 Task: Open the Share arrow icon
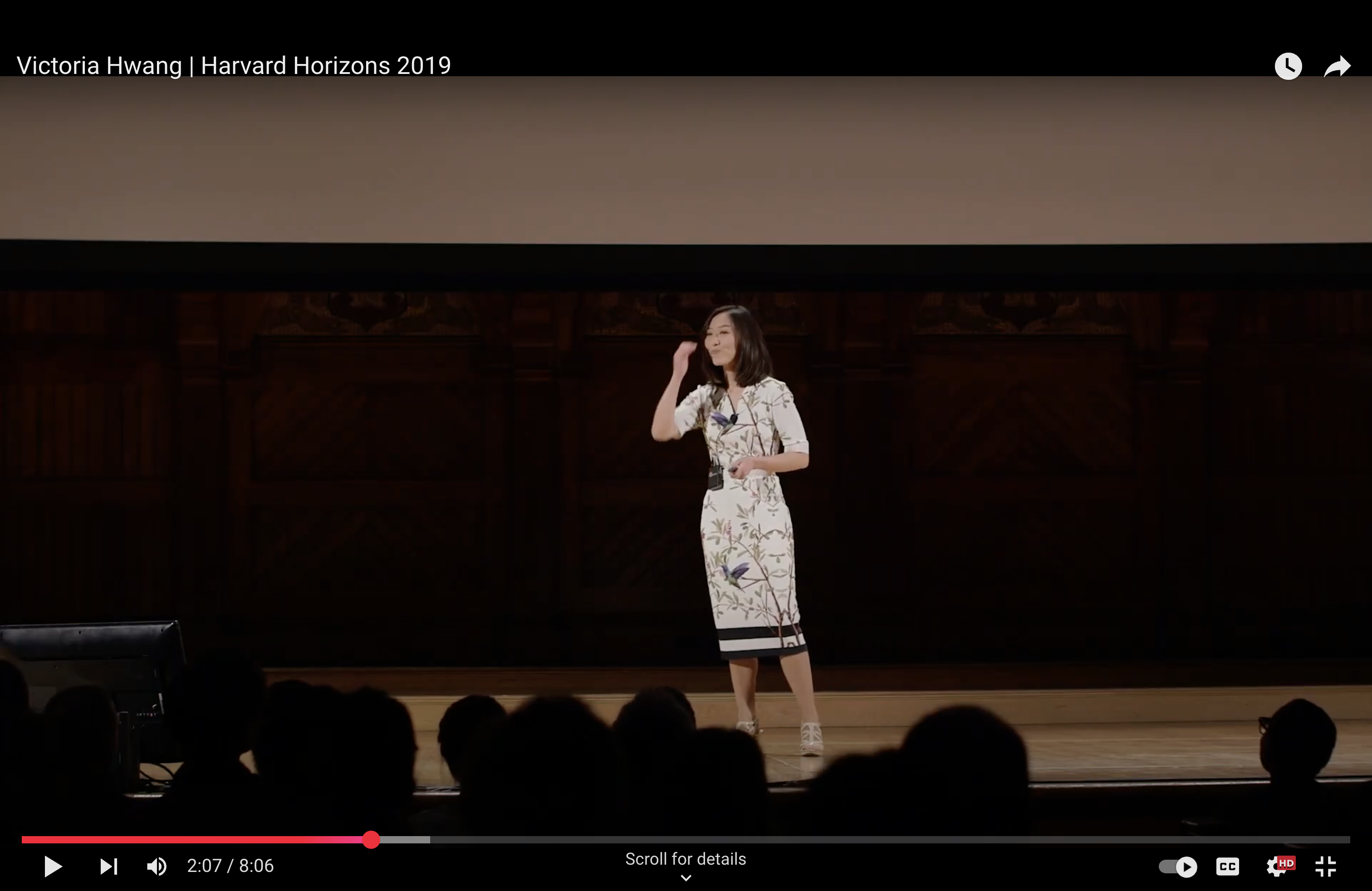coord(1337,66)
